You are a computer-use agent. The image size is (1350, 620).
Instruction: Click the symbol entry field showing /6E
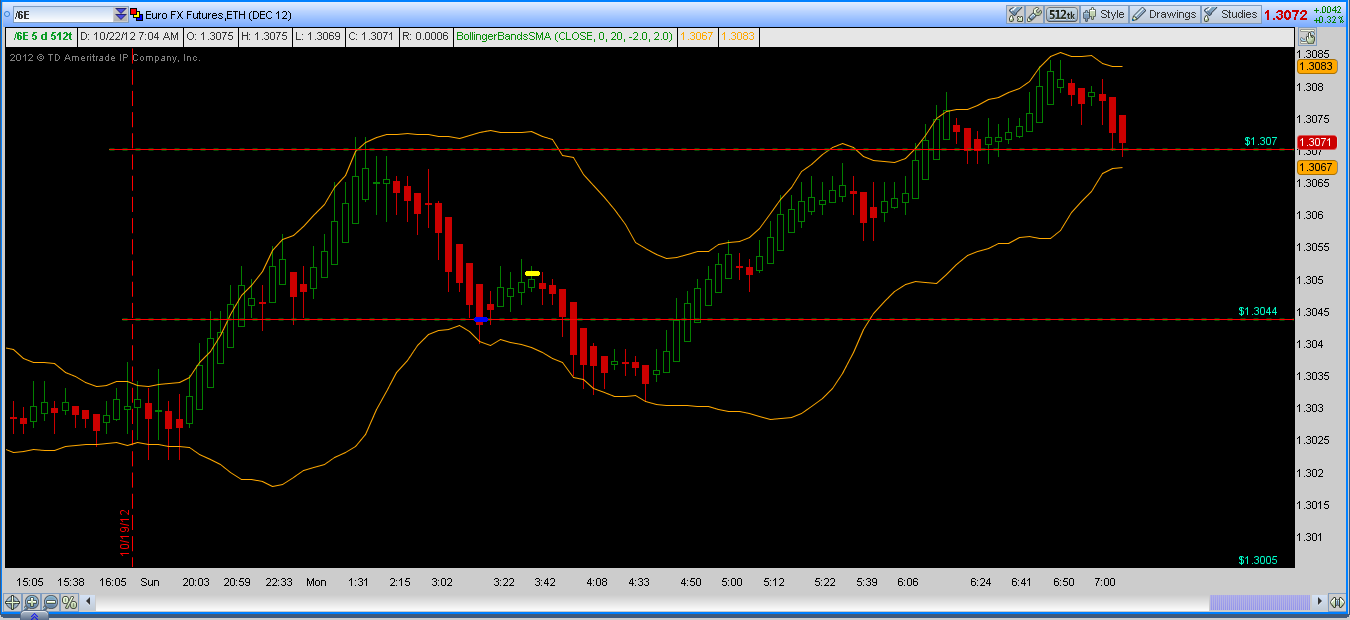61,14
